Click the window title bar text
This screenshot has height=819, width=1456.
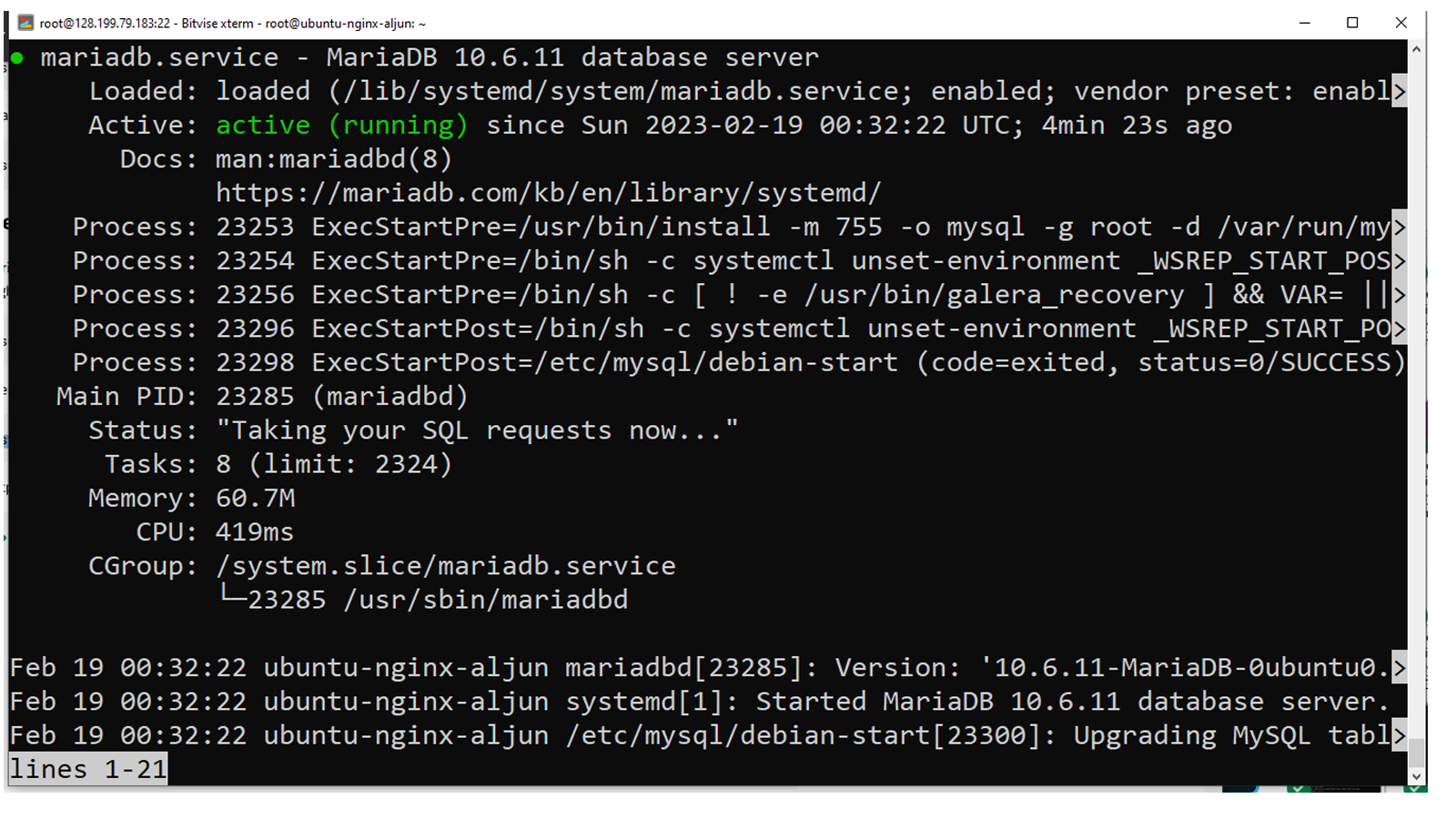(x=233, y=24)
